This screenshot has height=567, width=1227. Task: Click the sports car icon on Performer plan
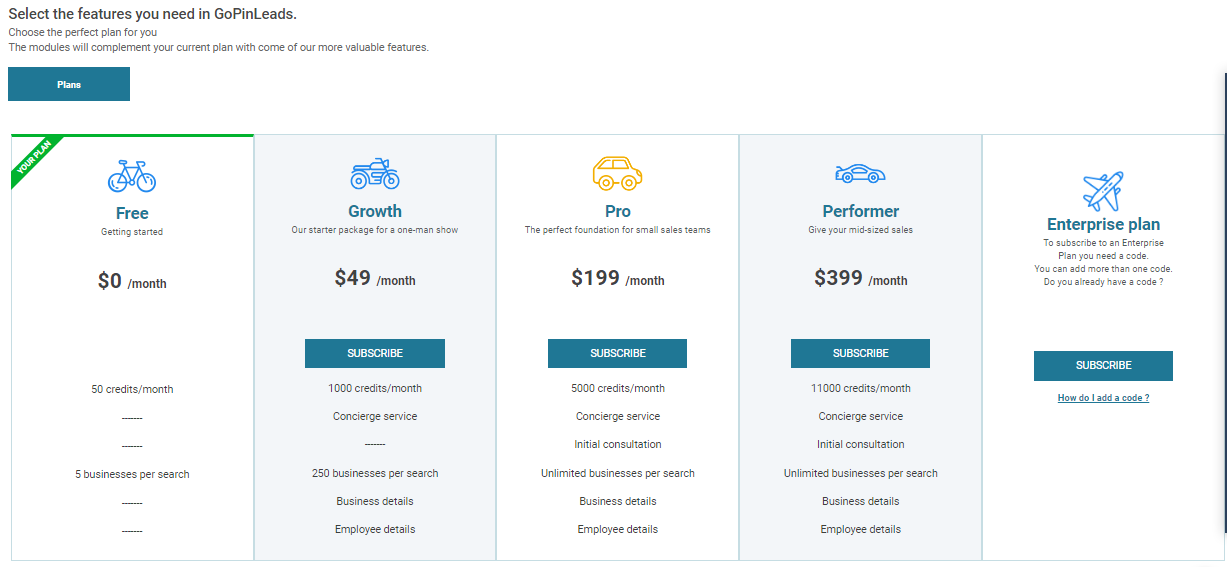click(860, 173)
